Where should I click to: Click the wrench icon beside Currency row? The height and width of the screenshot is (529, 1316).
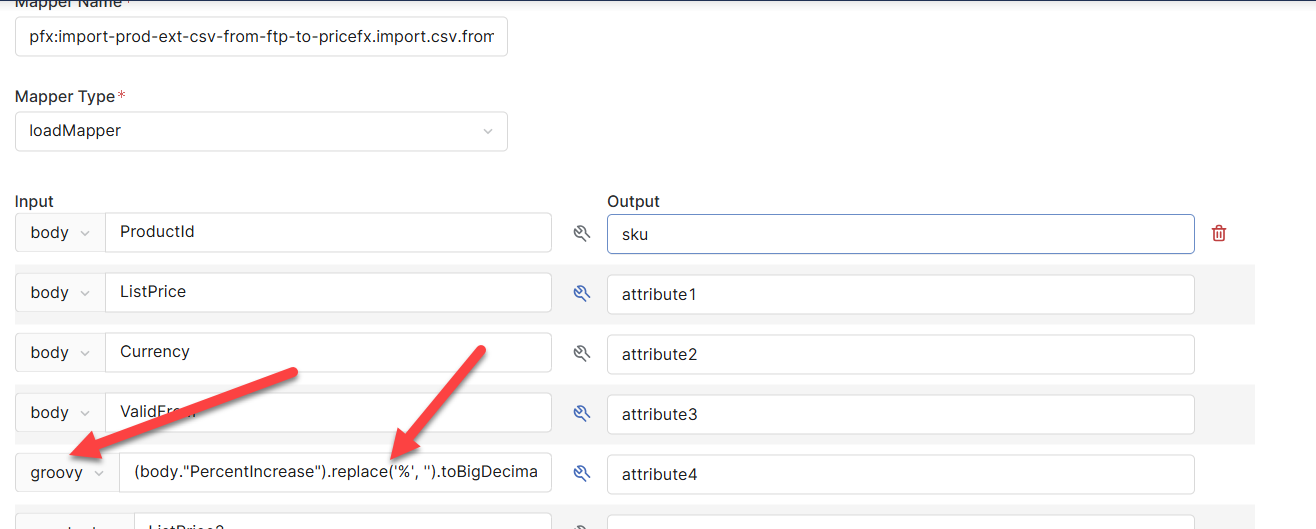[x=580, y=353]
